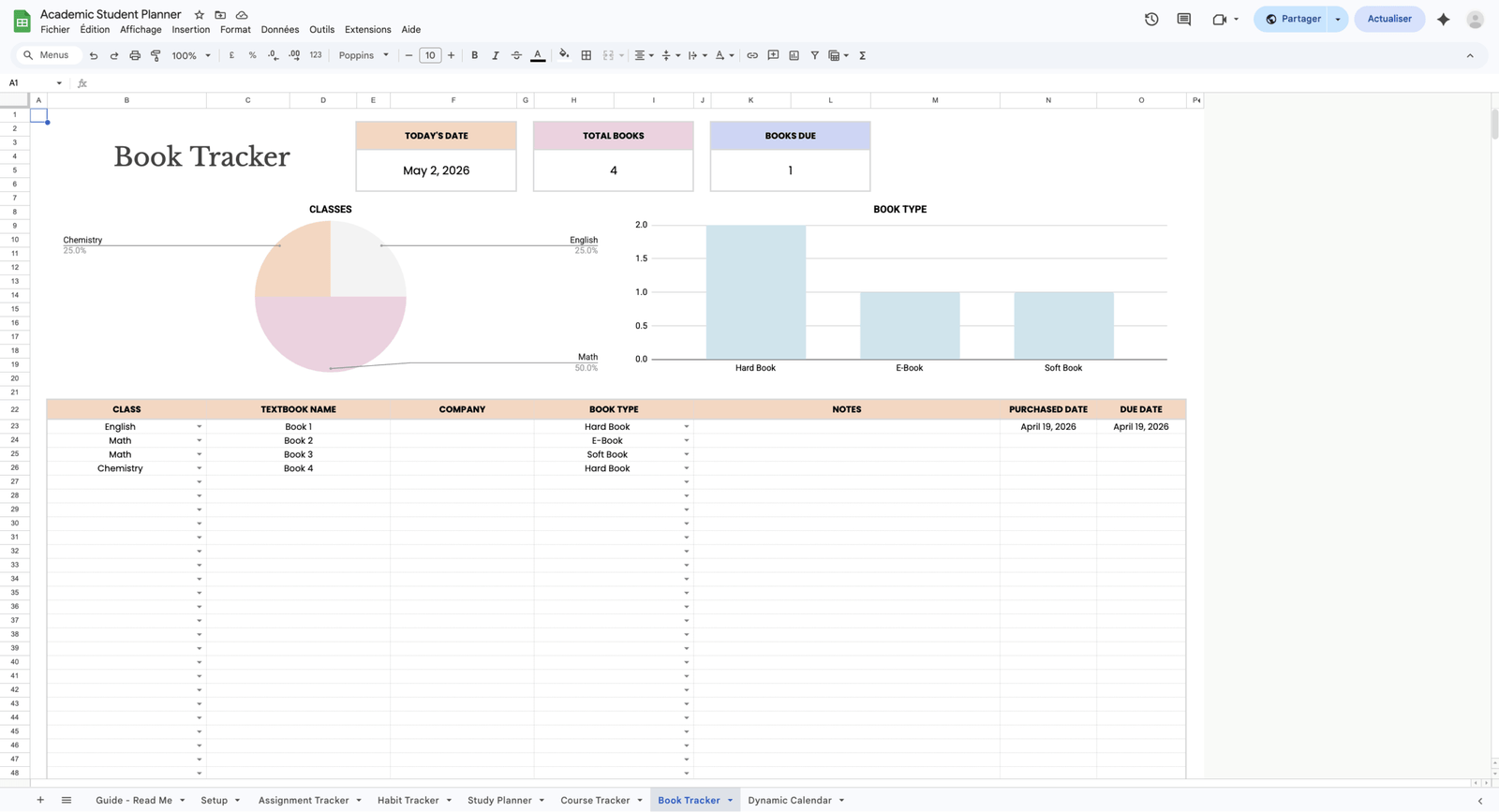Switch to the Assignment Tracker tab
Screen dimensions: 1499x812
(x=304, y=801)
